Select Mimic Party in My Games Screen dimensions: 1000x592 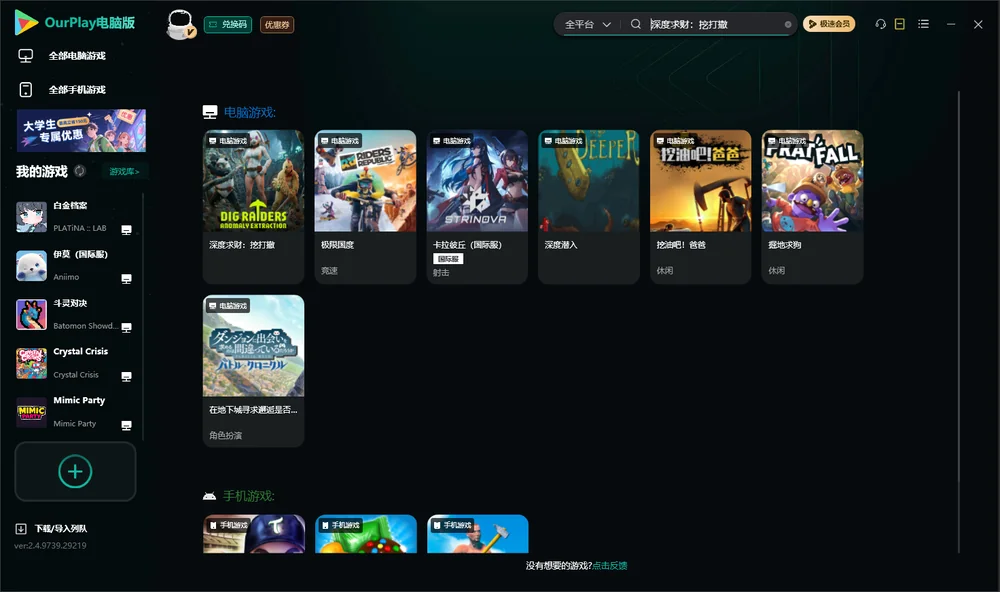[x=75, y=412]
